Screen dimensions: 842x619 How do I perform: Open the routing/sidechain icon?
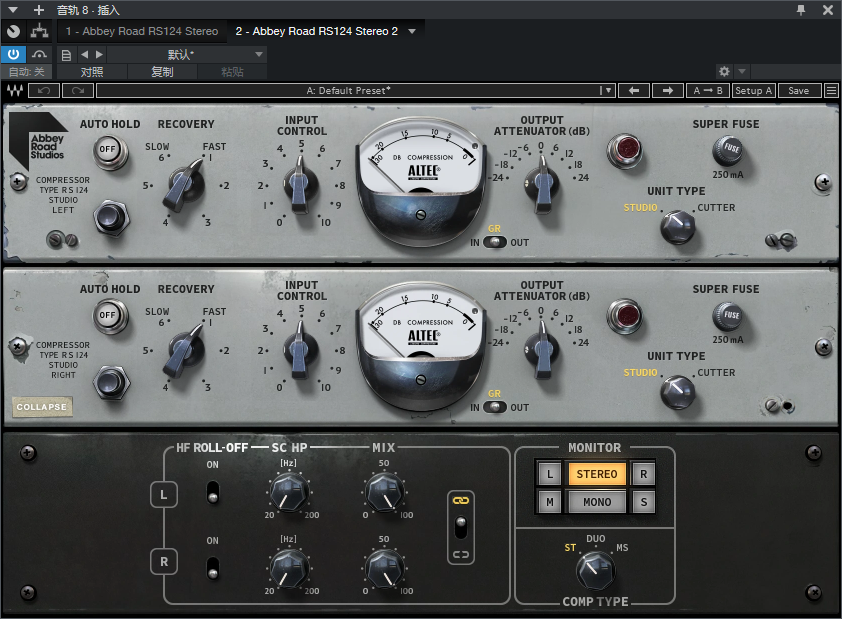[39, 31]
